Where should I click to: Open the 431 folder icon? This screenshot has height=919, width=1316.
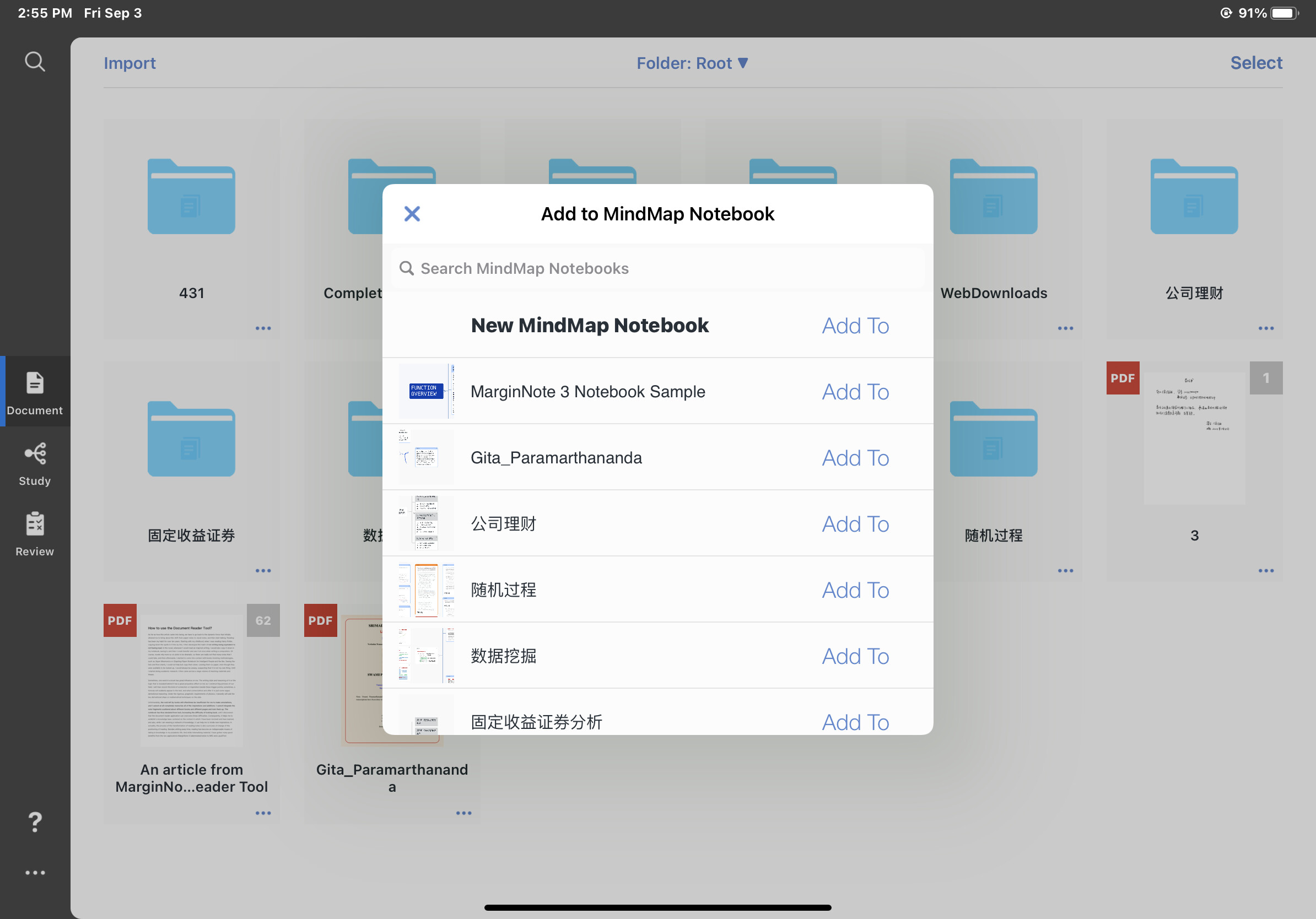pos(191,197)
